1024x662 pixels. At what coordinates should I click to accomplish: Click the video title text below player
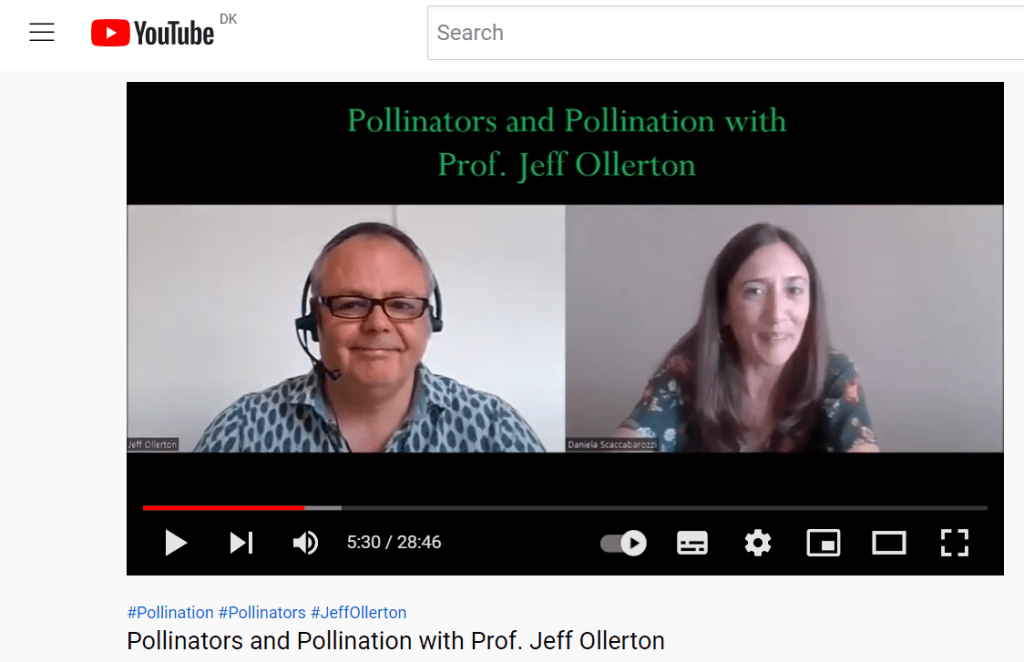click(396, 640)
